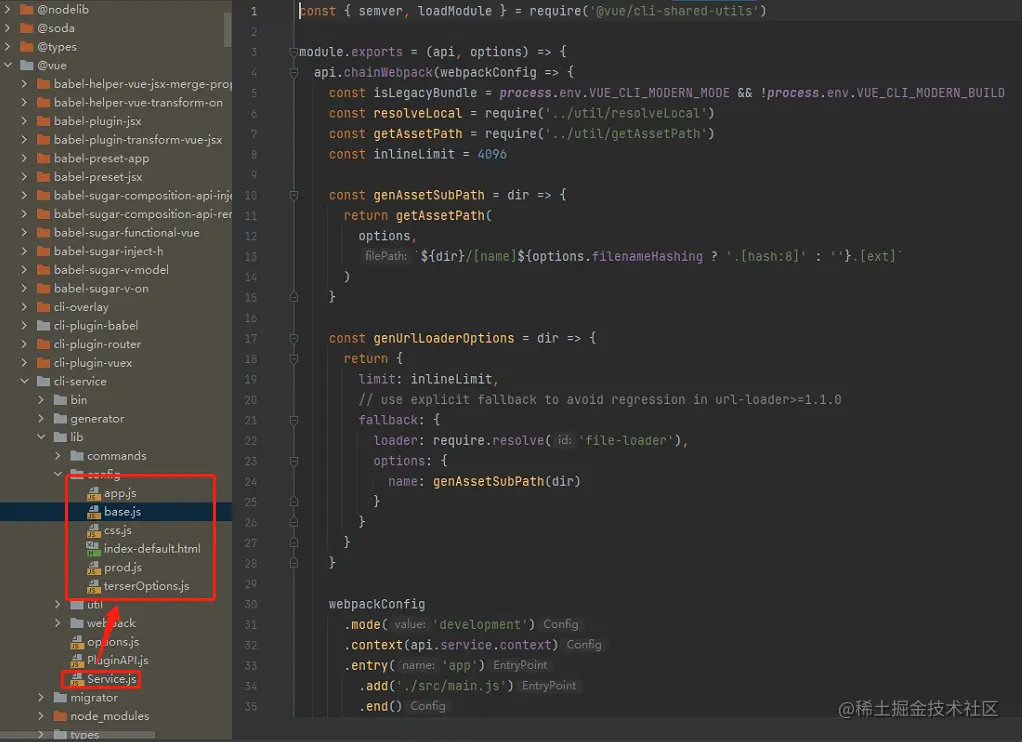Click the index-default.html file icon

coord(93,549)
